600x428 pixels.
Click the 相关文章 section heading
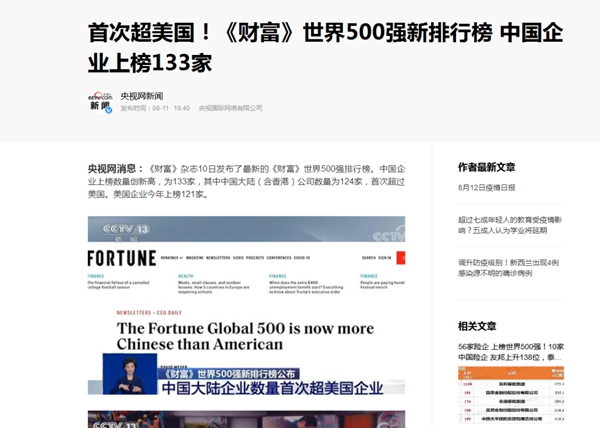point(477,326)
